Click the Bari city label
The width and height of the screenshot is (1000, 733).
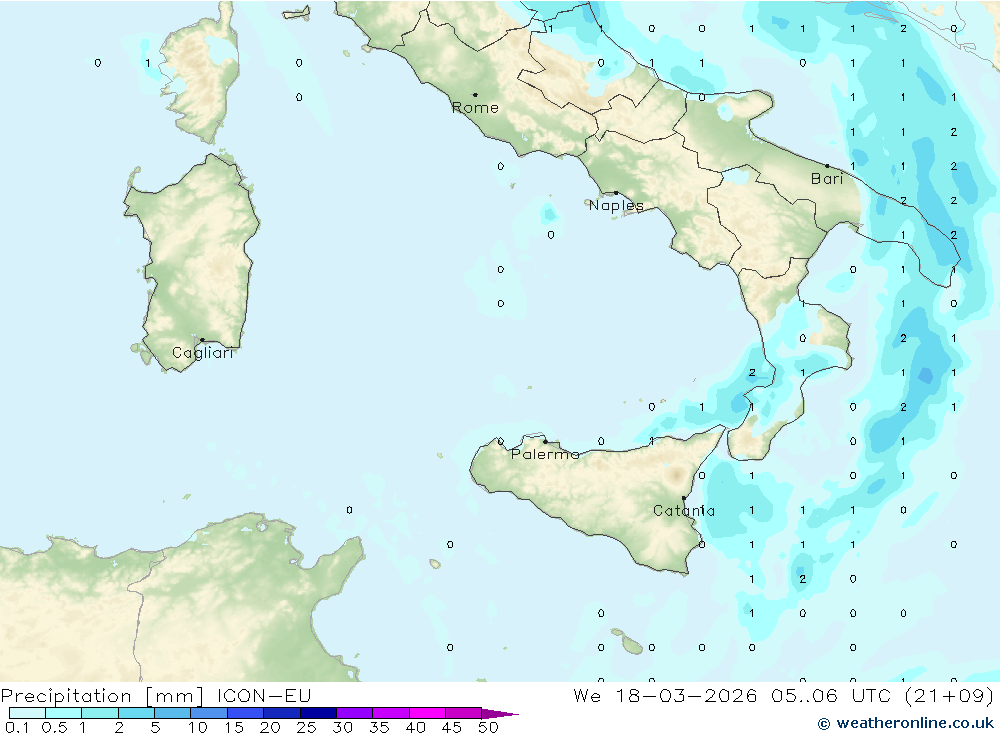pyautogui.click(x=827, y=179)
